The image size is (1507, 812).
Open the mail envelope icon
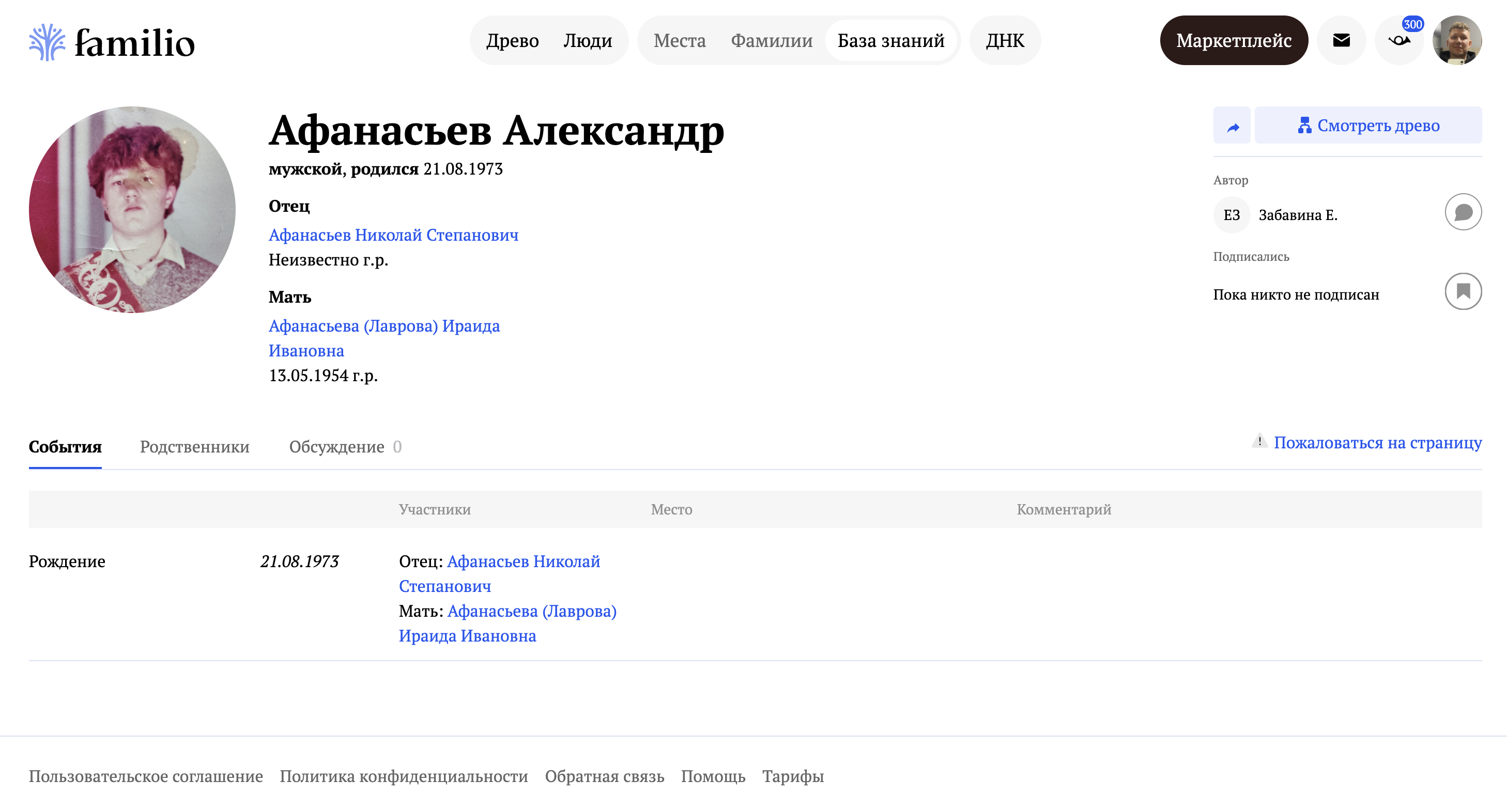[1341, 40]
